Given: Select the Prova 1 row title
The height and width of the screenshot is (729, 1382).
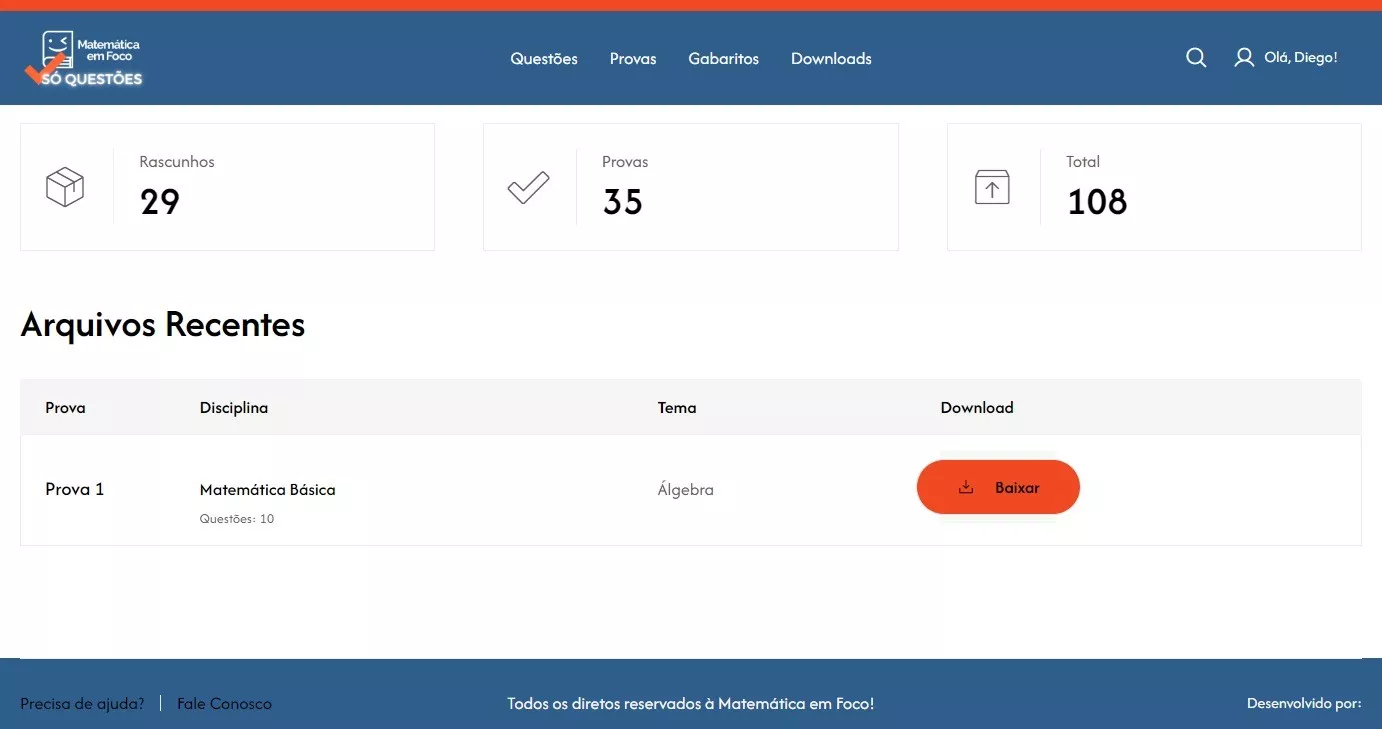Looking at the screenshot, I should [x=75, y=489].
